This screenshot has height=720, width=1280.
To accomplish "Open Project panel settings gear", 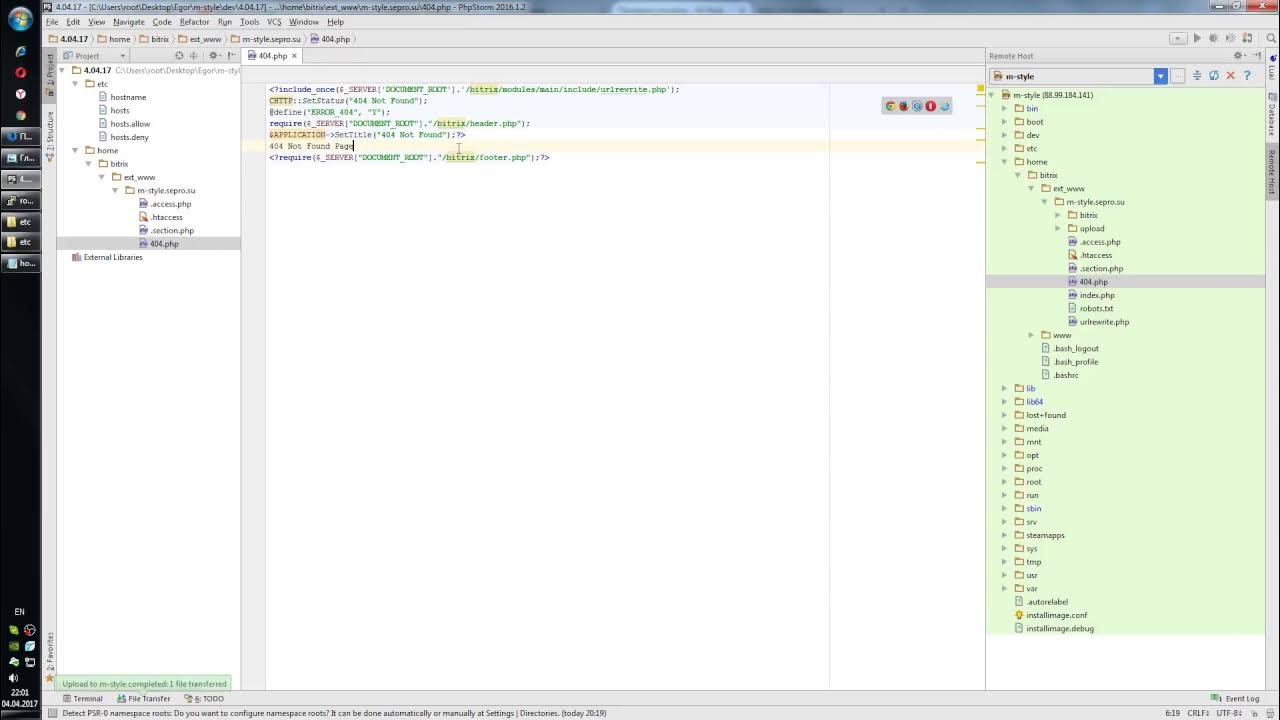I will [214, 56].
